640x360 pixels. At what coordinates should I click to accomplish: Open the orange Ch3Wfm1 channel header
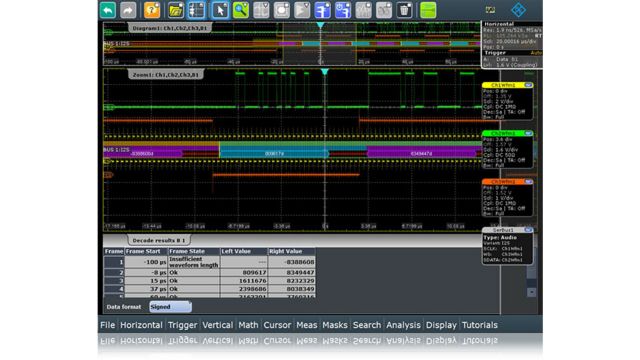[503, 182]
